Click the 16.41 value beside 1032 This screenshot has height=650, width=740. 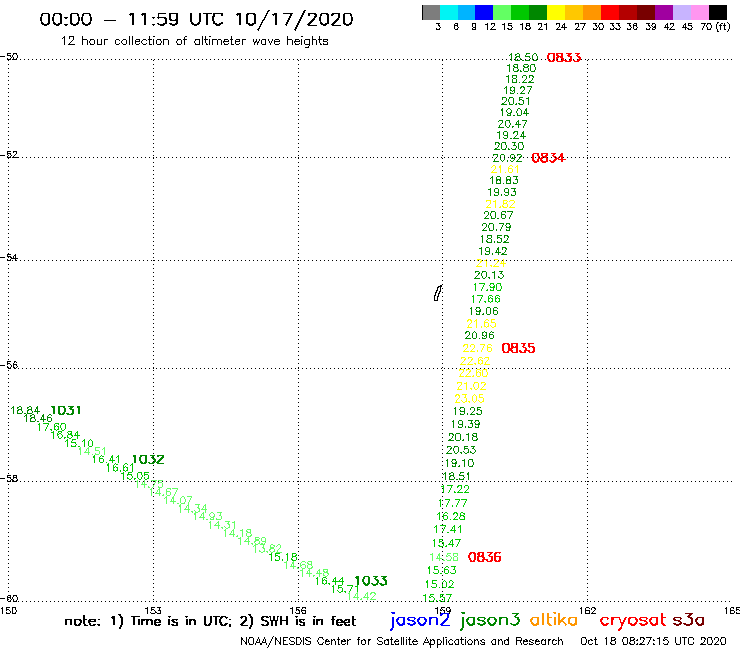[106, 459]
